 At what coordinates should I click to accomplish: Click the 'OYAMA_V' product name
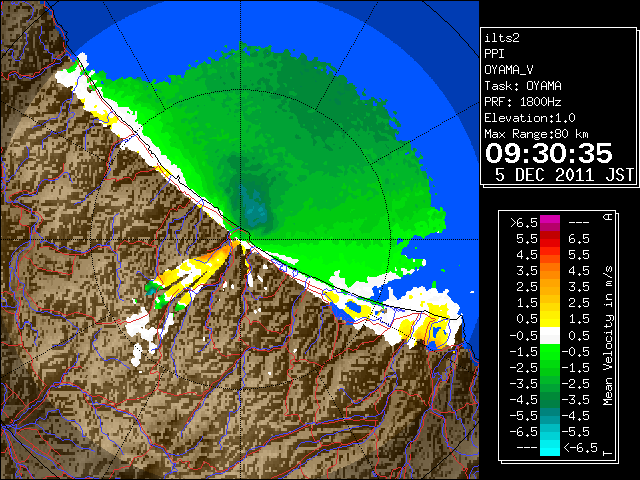tap(509, 70)
